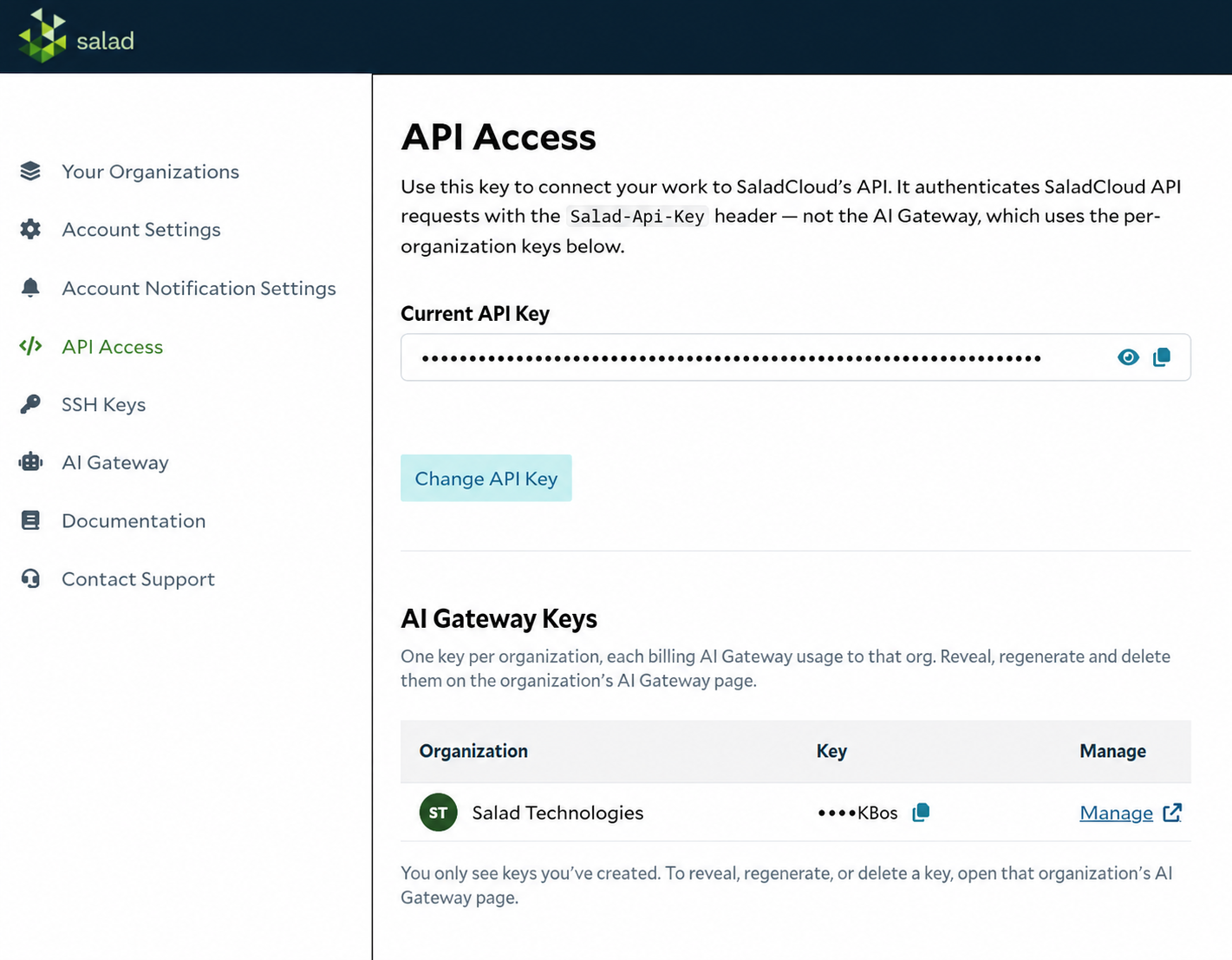Click the Key column header
1232x960 pixels.
(x=831, y=751)
